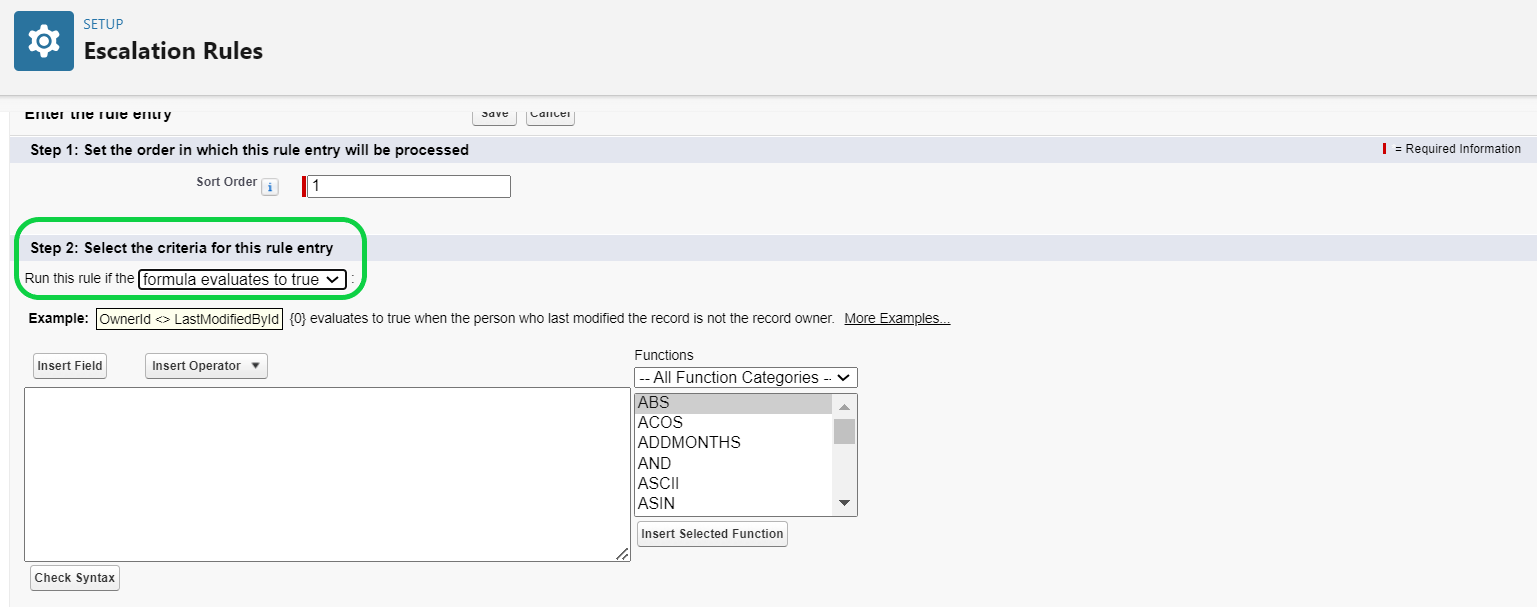Click the down arrow on the functions scrollbar
Screen dimensions: 1537x607
(844, 503)
